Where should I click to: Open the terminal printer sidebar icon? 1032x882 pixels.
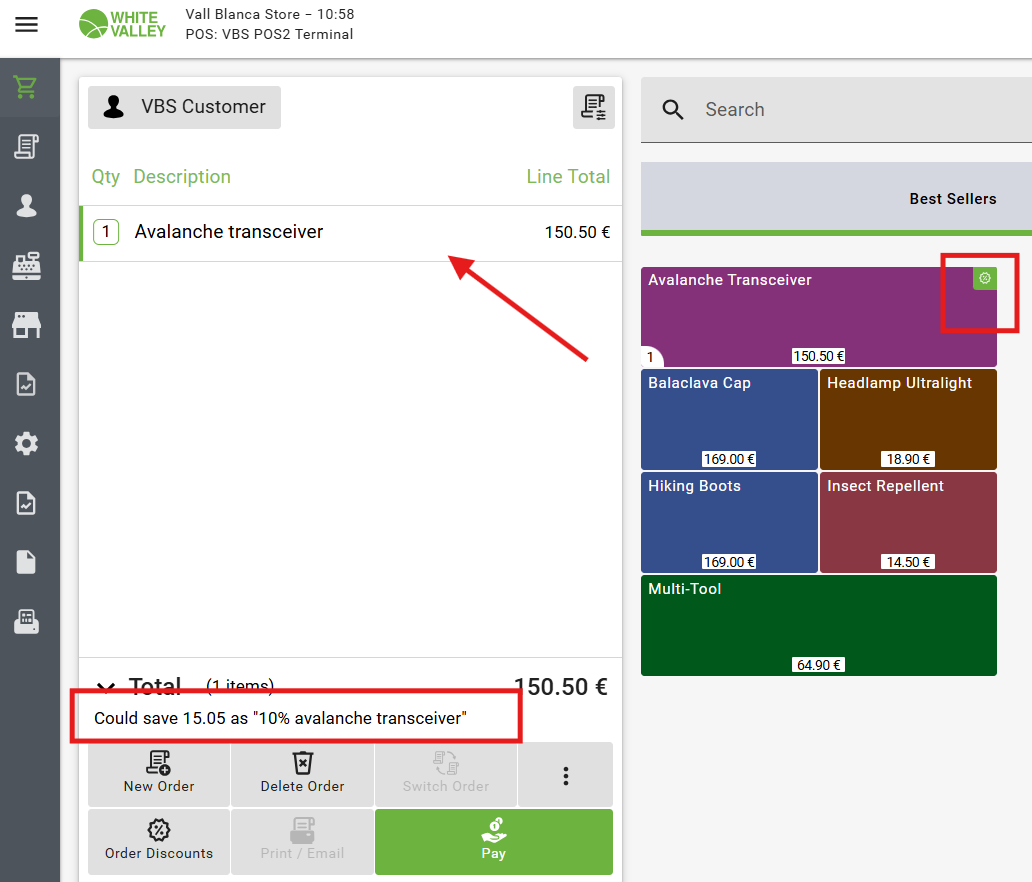click(26, 621)
